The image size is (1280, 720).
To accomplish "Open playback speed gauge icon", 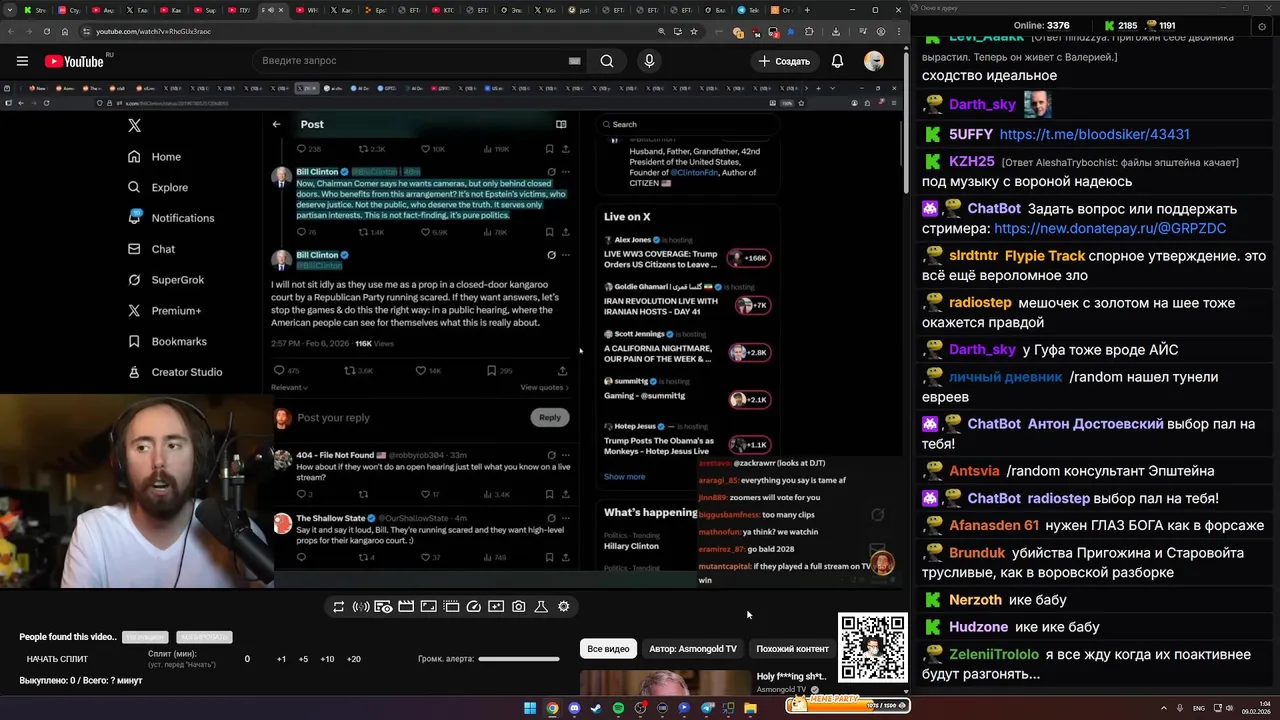I will tap(474, 607).
